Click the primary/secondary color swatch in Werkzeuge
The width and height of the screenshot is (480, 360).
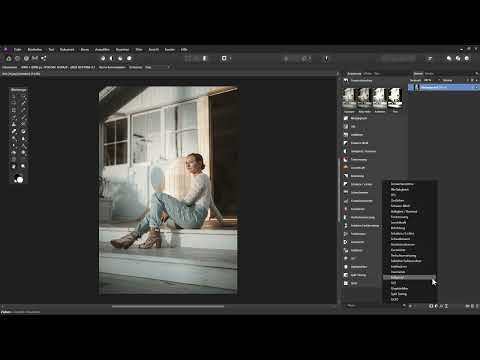point(19,179)
